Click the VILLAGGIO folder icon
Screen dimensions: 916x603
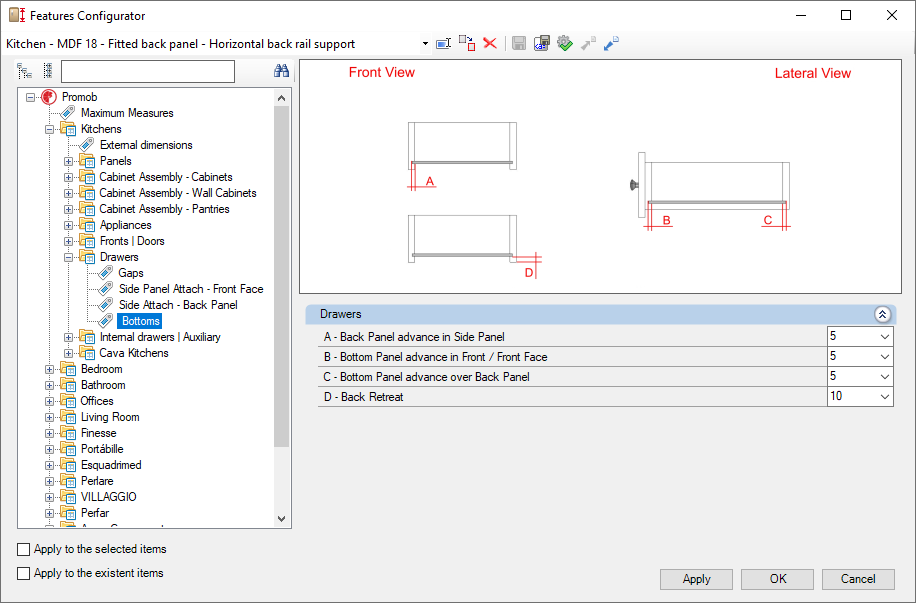[x=68, y=497]
